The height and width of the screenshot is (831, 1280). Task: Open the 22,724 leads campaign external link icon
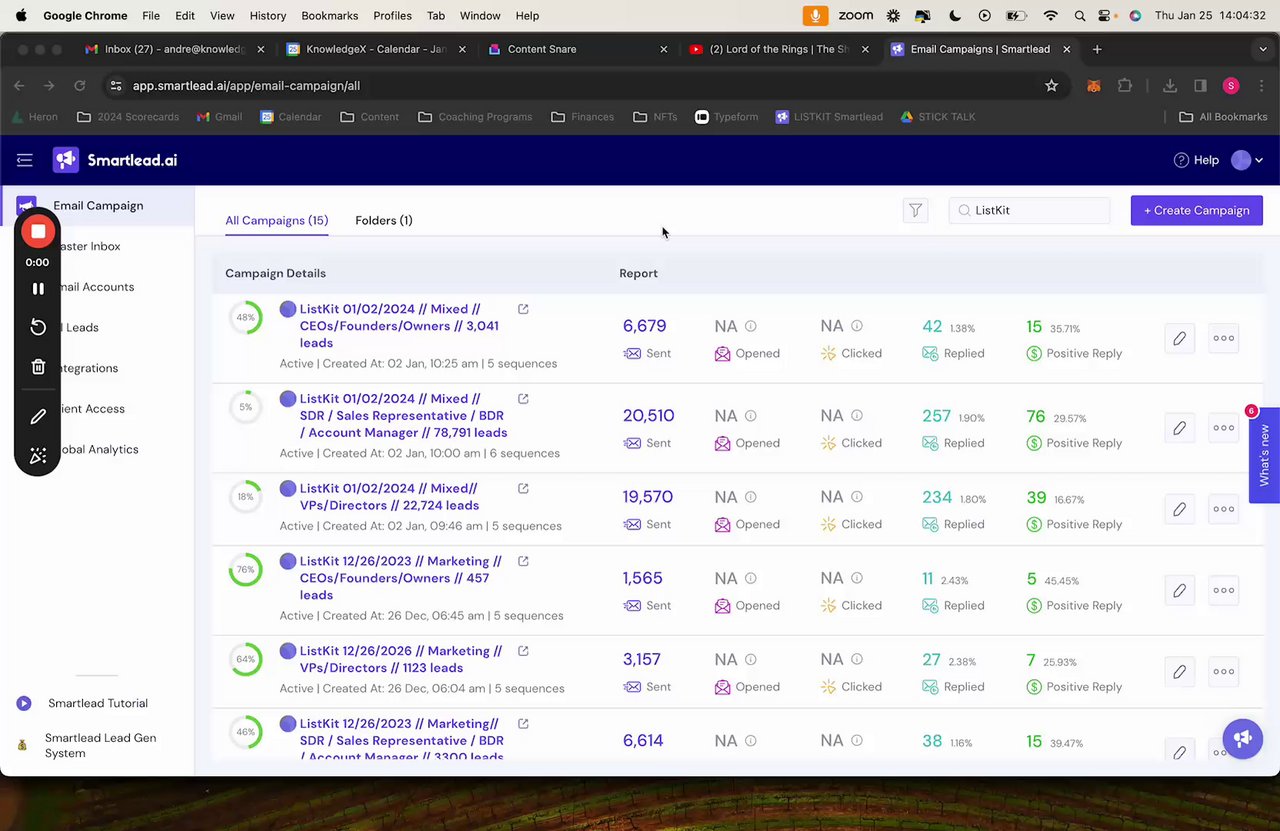point(523,489)
